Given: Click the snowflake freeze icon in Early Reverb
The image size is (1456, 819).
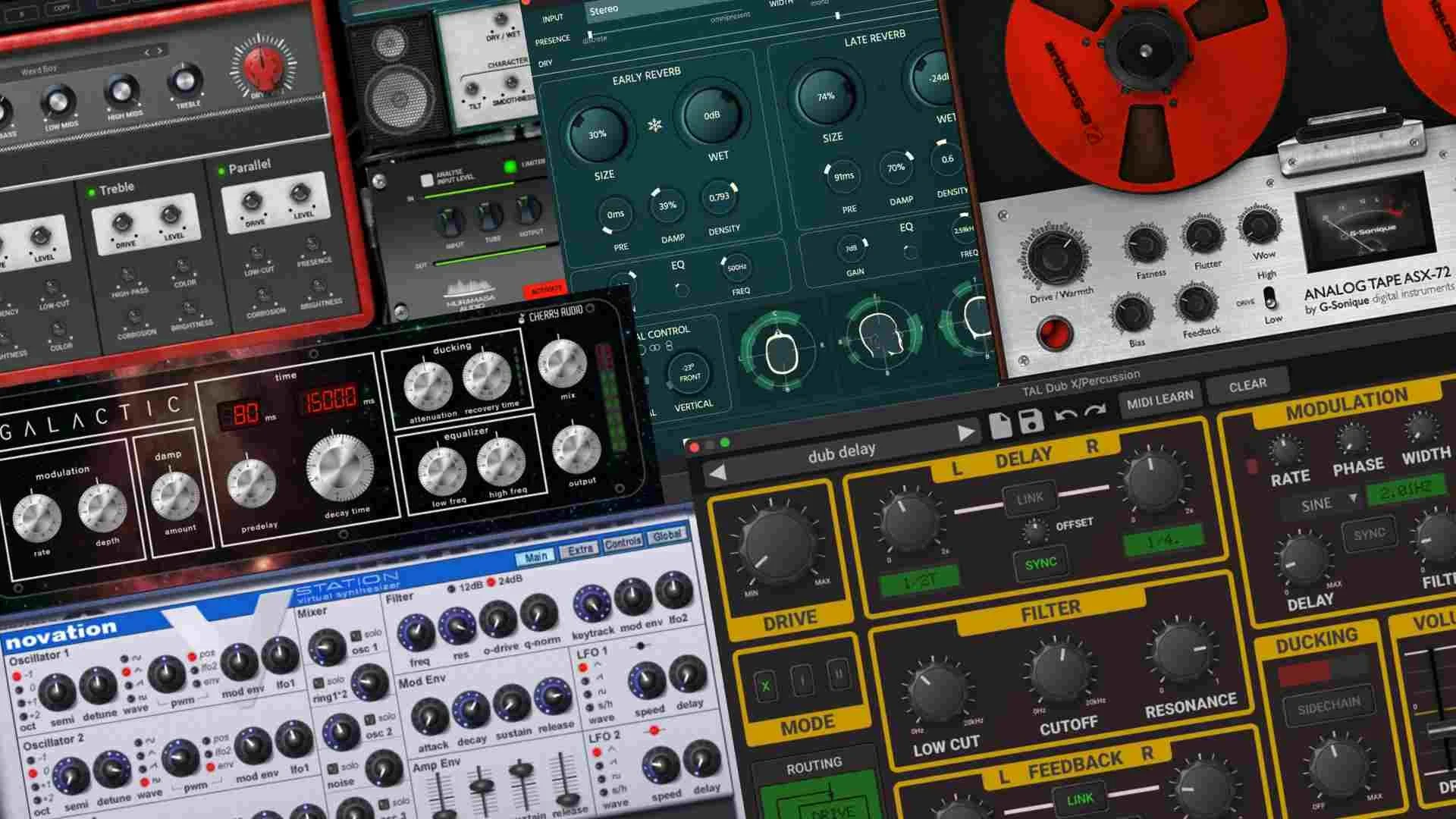Looking at the screenshot, I should (654, 124).
